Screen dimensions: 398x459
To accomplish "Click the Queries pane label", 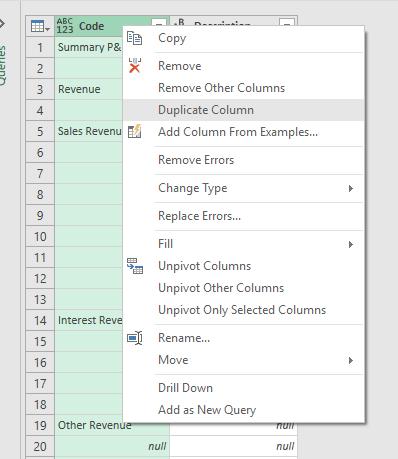I will (x=2, y=66).
